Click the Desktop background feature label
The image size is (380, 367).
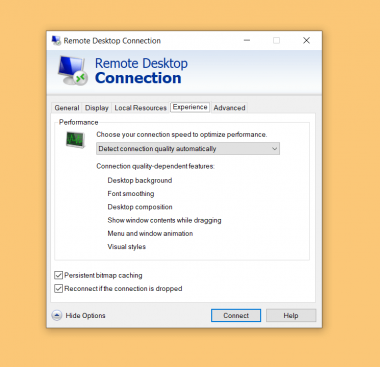[x=140, y=180]
